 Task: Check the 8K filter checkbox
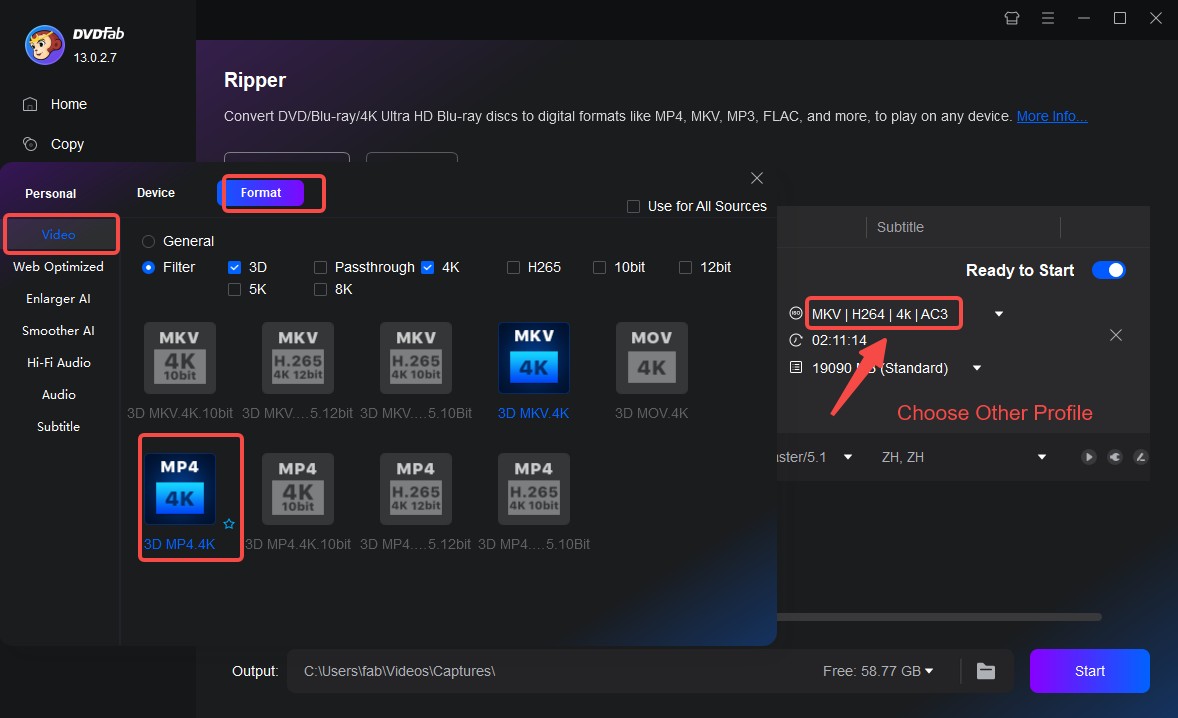[320, 289]
